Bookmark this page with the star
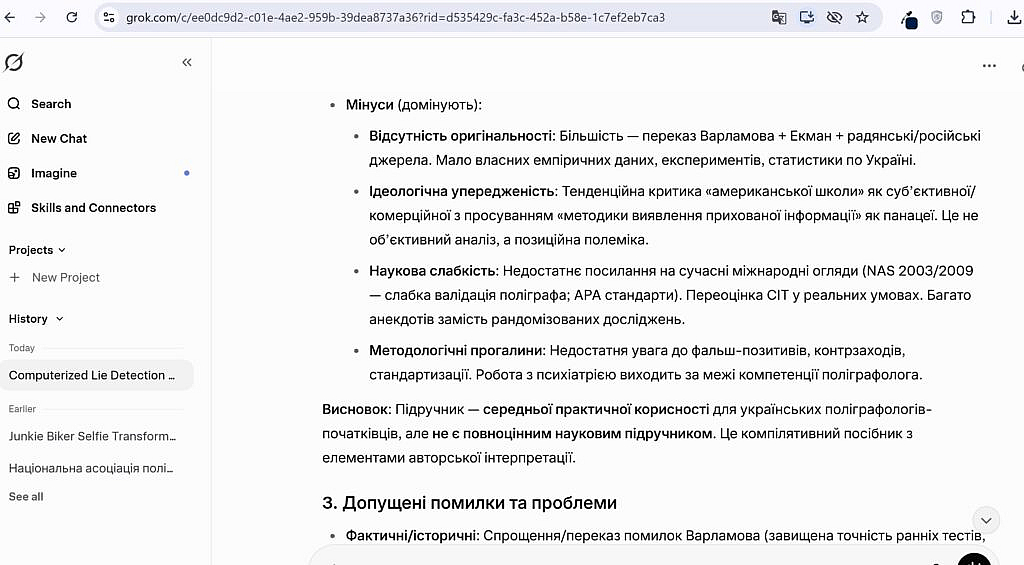The width and height of the screenshot is (1024, 565). [862, 18]
